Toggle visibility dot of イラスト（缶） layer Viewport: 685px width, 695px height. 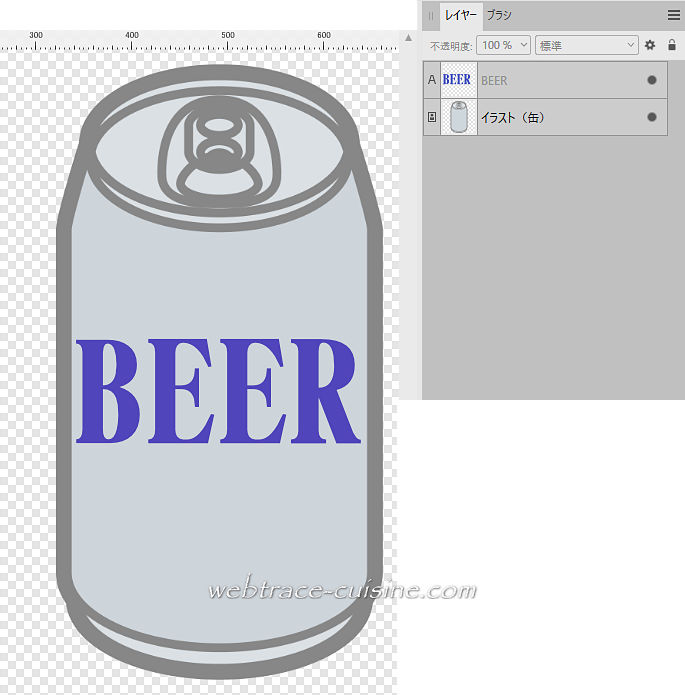pos(652,117)
